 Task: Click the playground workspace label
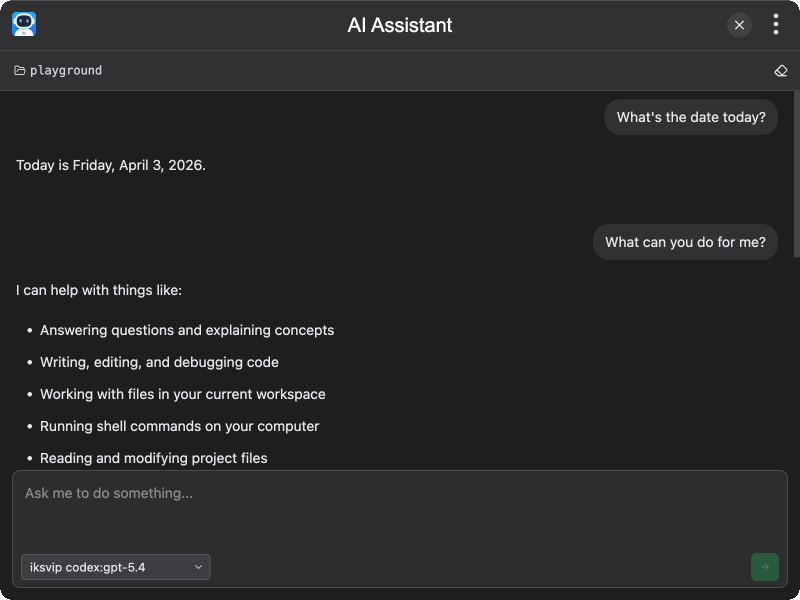(66, 71)
